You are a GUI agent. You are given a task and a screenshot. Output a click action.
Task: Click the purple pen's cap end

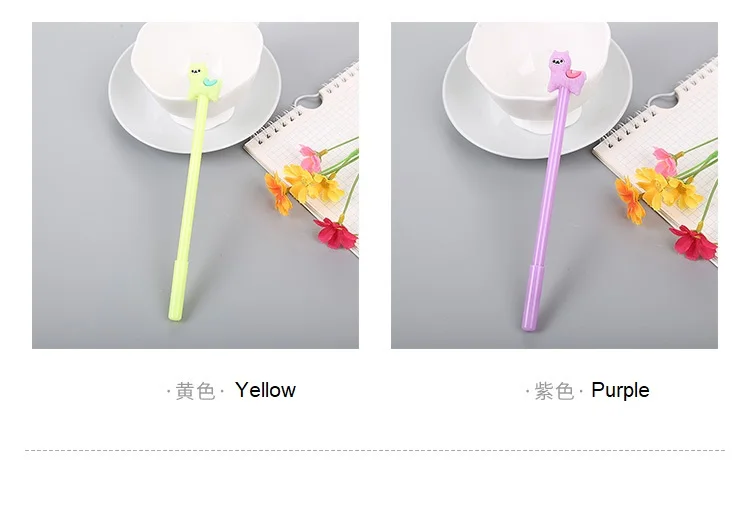(x=532, y=298)
